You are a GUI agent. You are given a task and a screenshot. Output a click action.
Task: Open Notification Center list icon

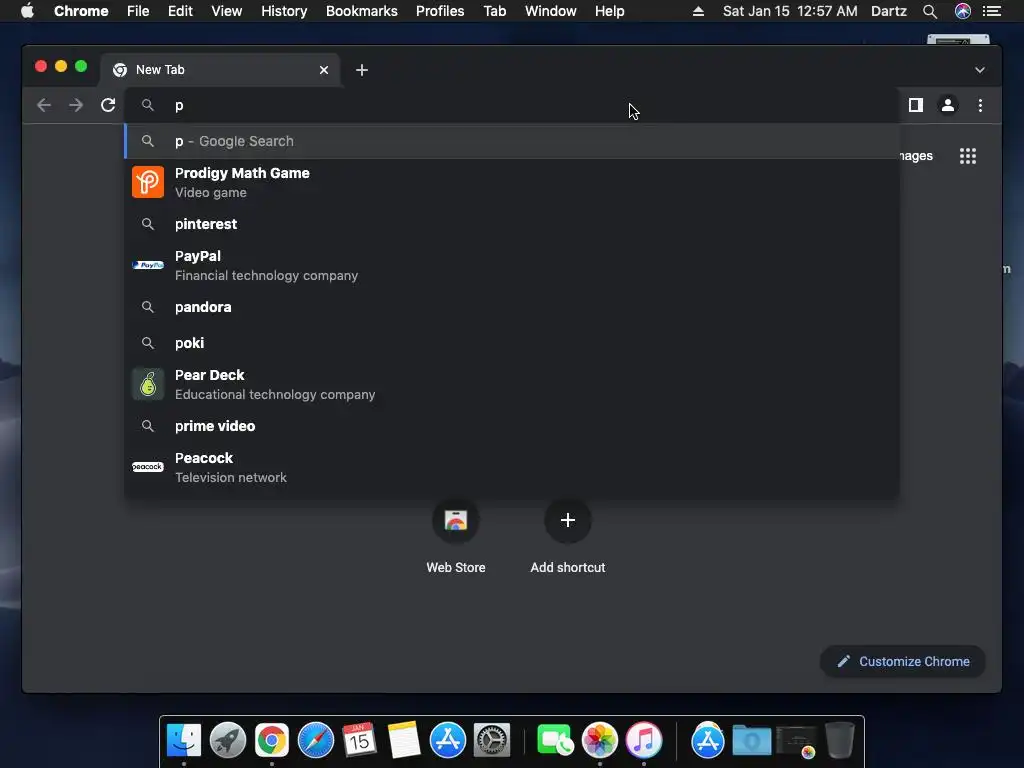click(x=992, y=11)
